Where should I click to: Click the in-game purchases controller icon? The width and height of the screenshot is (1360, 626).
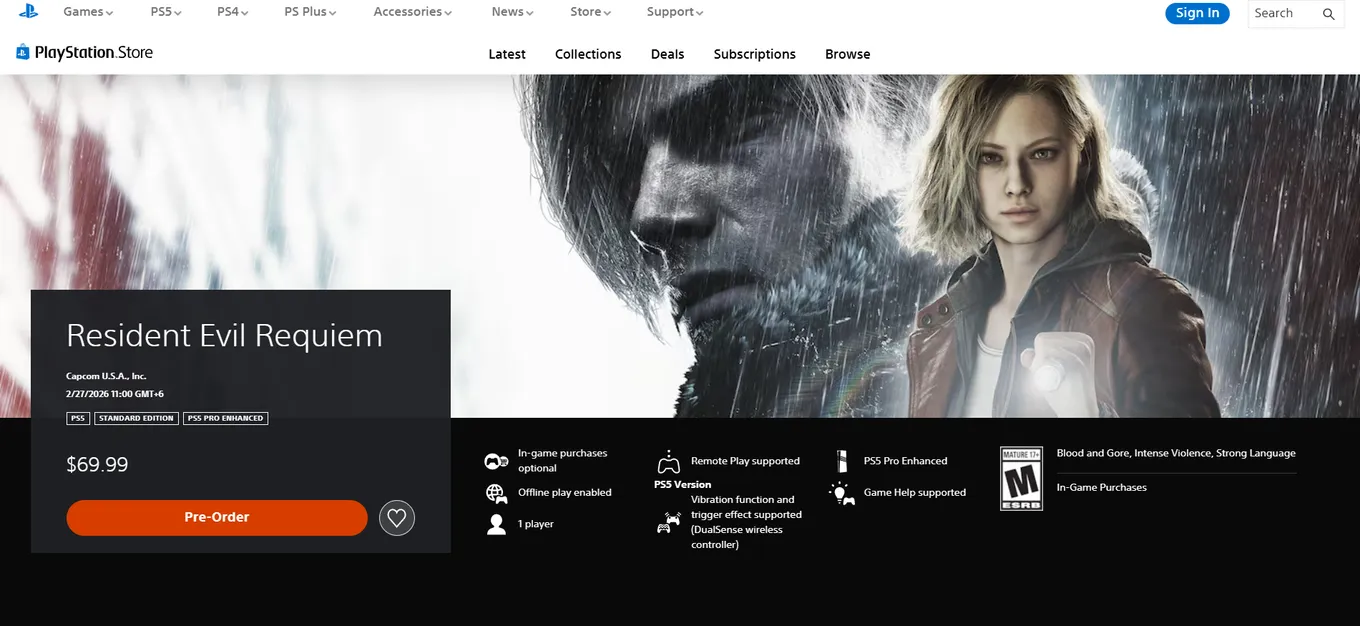point(496,461)
